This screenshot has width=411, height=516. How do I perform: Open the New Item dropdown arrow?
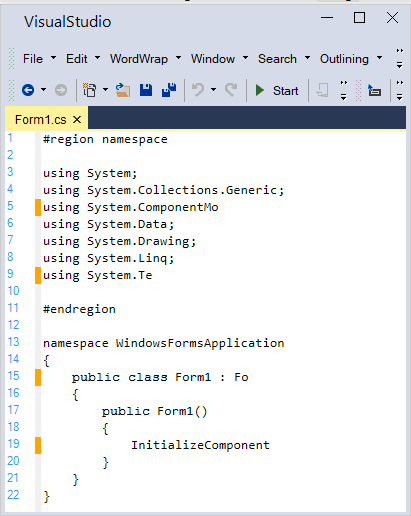105,90
